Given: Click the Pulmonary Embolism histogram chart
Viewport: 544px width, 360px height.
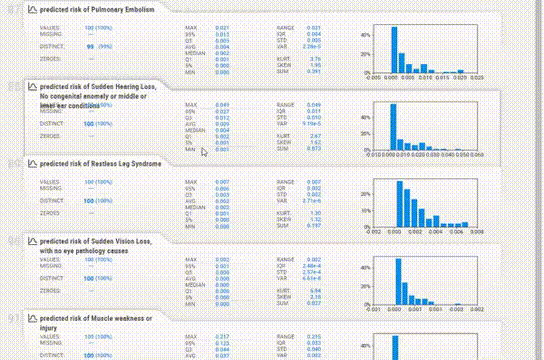Looking at the screenshot, I should pos(425,48).
